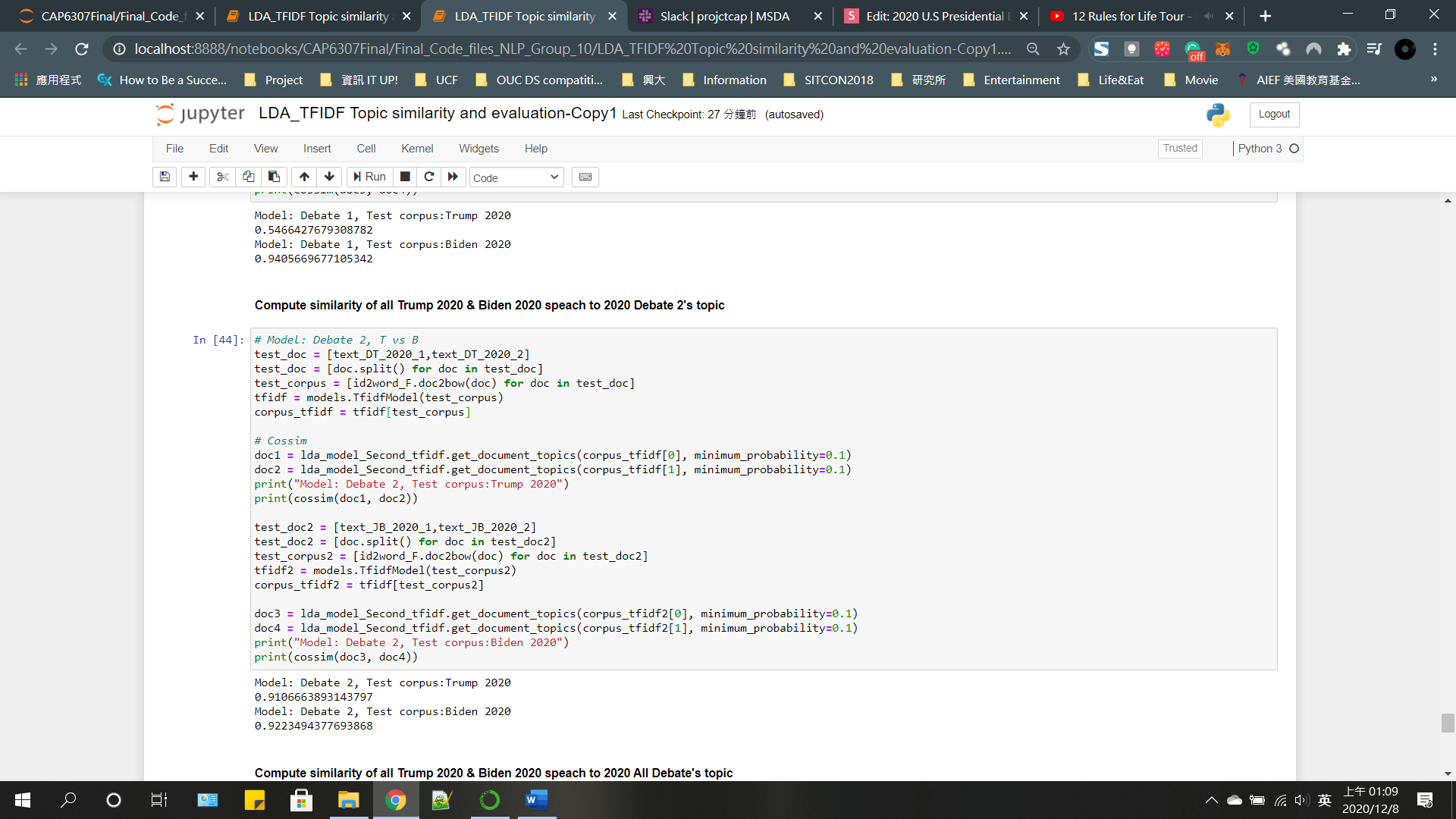Image resolution: width=1456 pixels, height=819 pixels.
Task: Toggle the bookmark star for this page
Action: (x=1063, y=49)
